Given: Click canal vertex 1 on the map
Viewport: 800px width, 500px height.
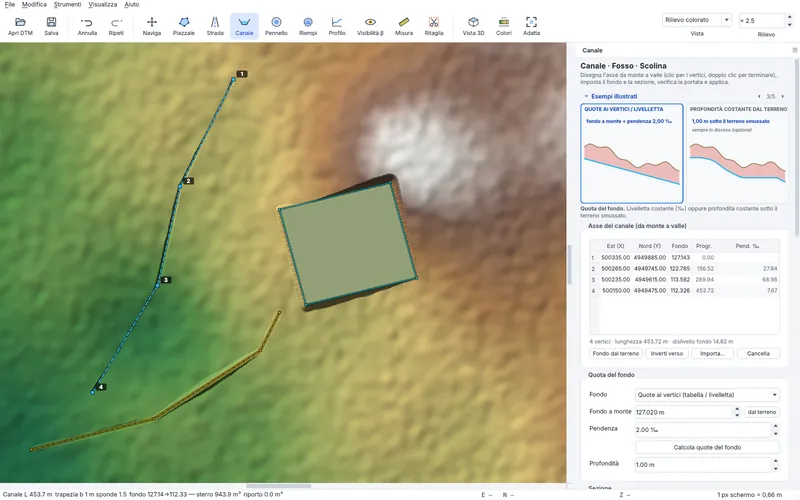Looking at the screenshot, I should (234, 80).
